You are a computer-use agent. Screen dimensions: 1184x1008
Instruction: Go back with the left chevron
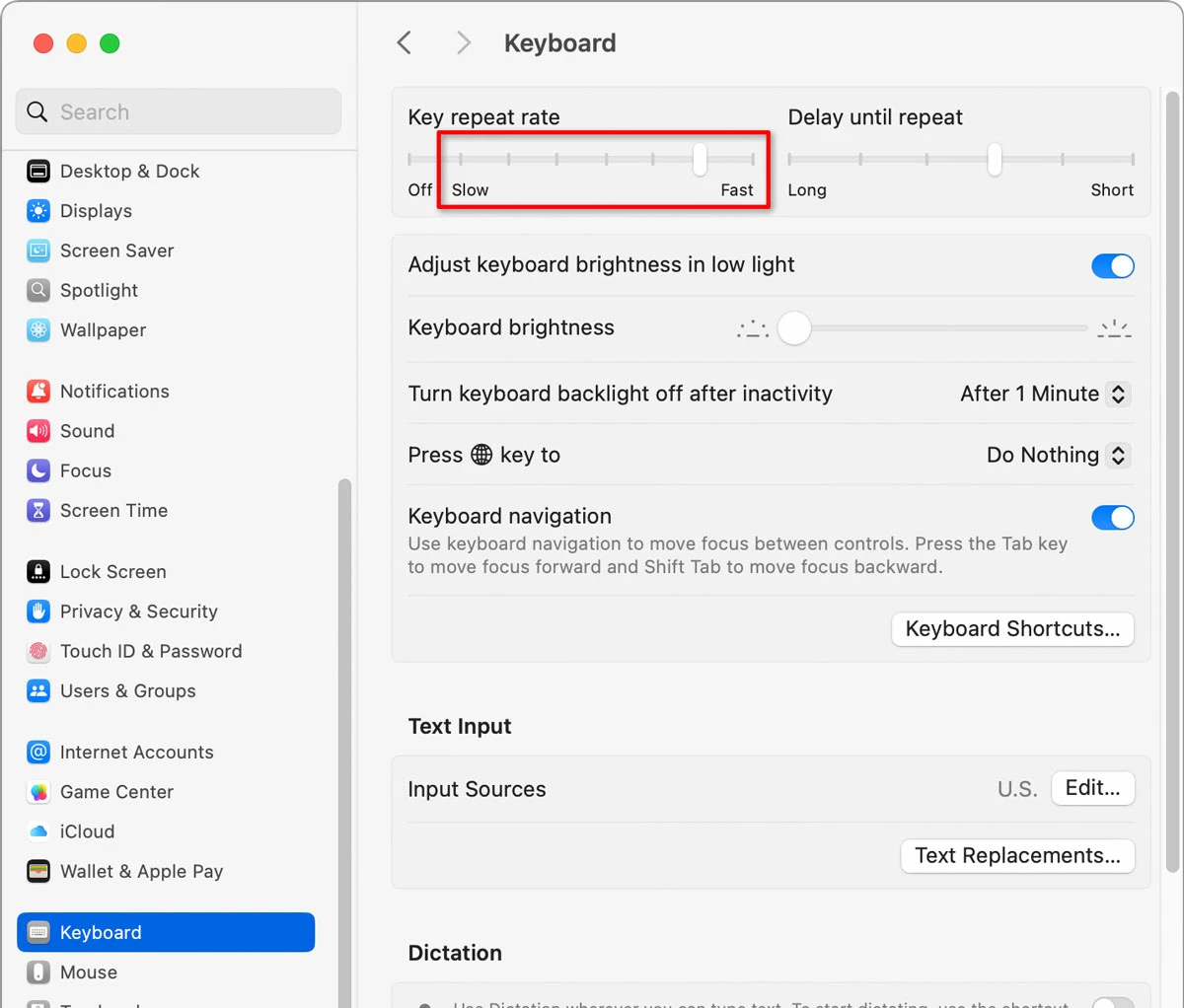click(x=405, y=42)
